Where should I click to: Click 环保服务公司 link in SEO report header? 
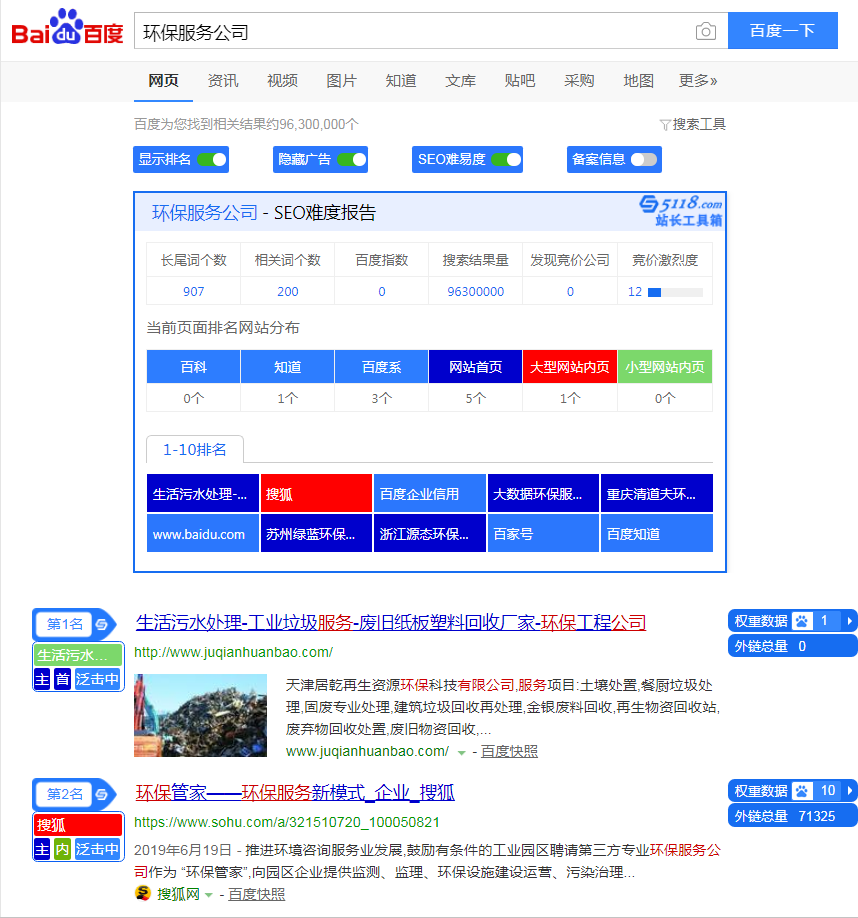(205, 213)
